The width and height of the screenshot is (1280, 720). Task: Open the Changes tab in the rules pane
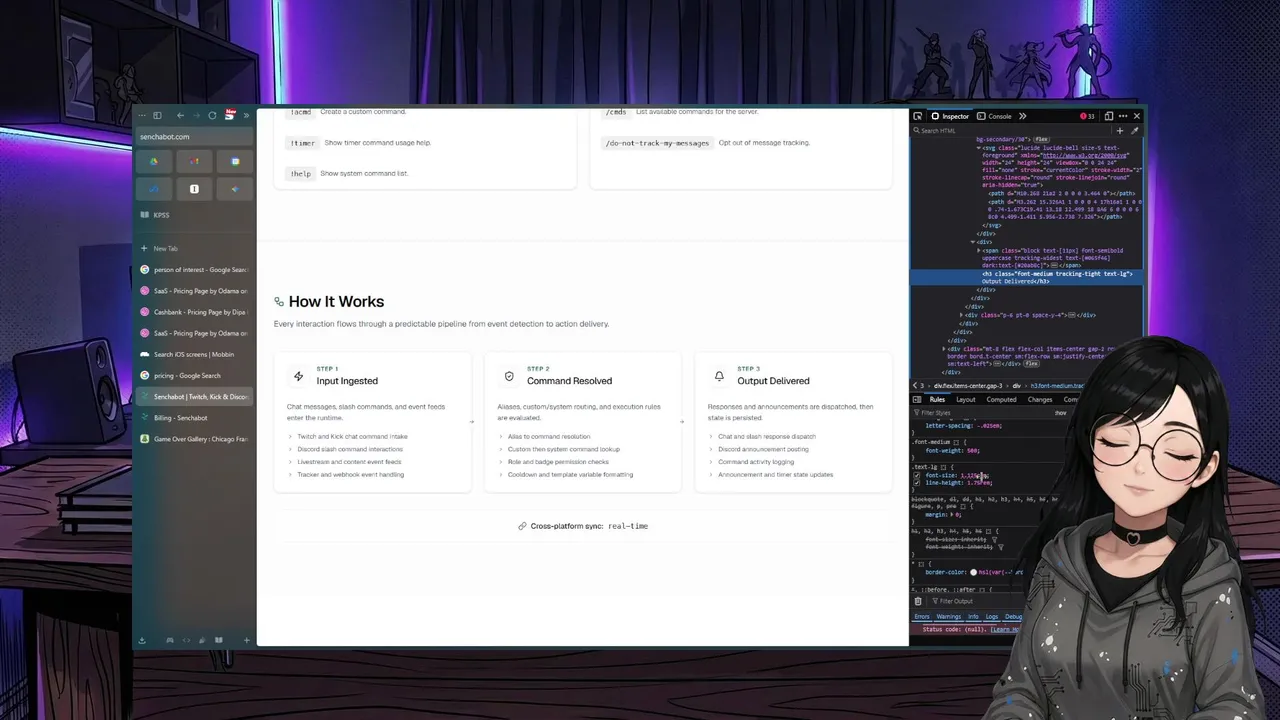coord(1040,399)
